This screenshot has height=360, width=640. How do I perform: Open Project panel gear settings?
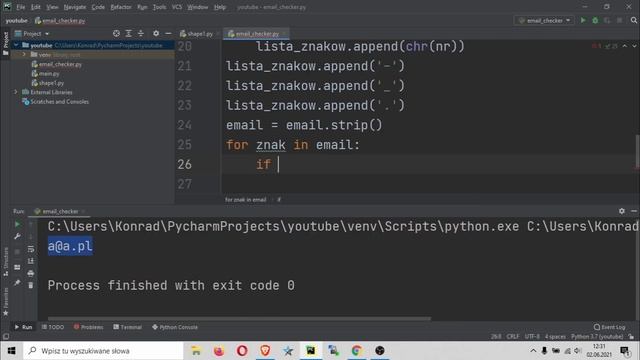coord(156,33)
